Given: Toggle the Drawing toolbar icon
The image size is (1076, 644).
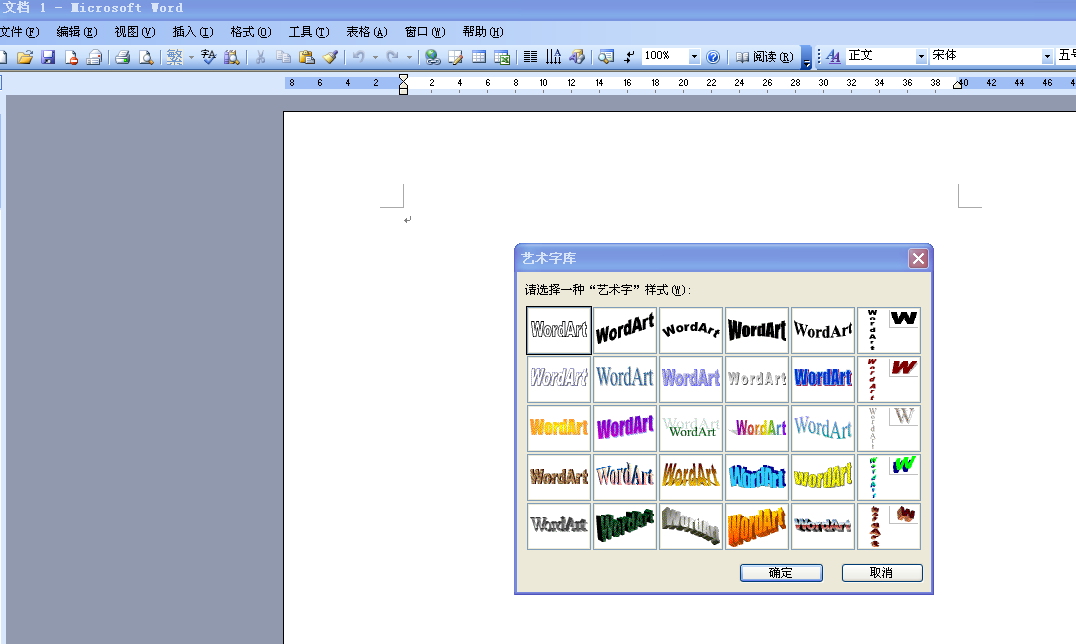Looking at the screenshot, I should [577, 57].
